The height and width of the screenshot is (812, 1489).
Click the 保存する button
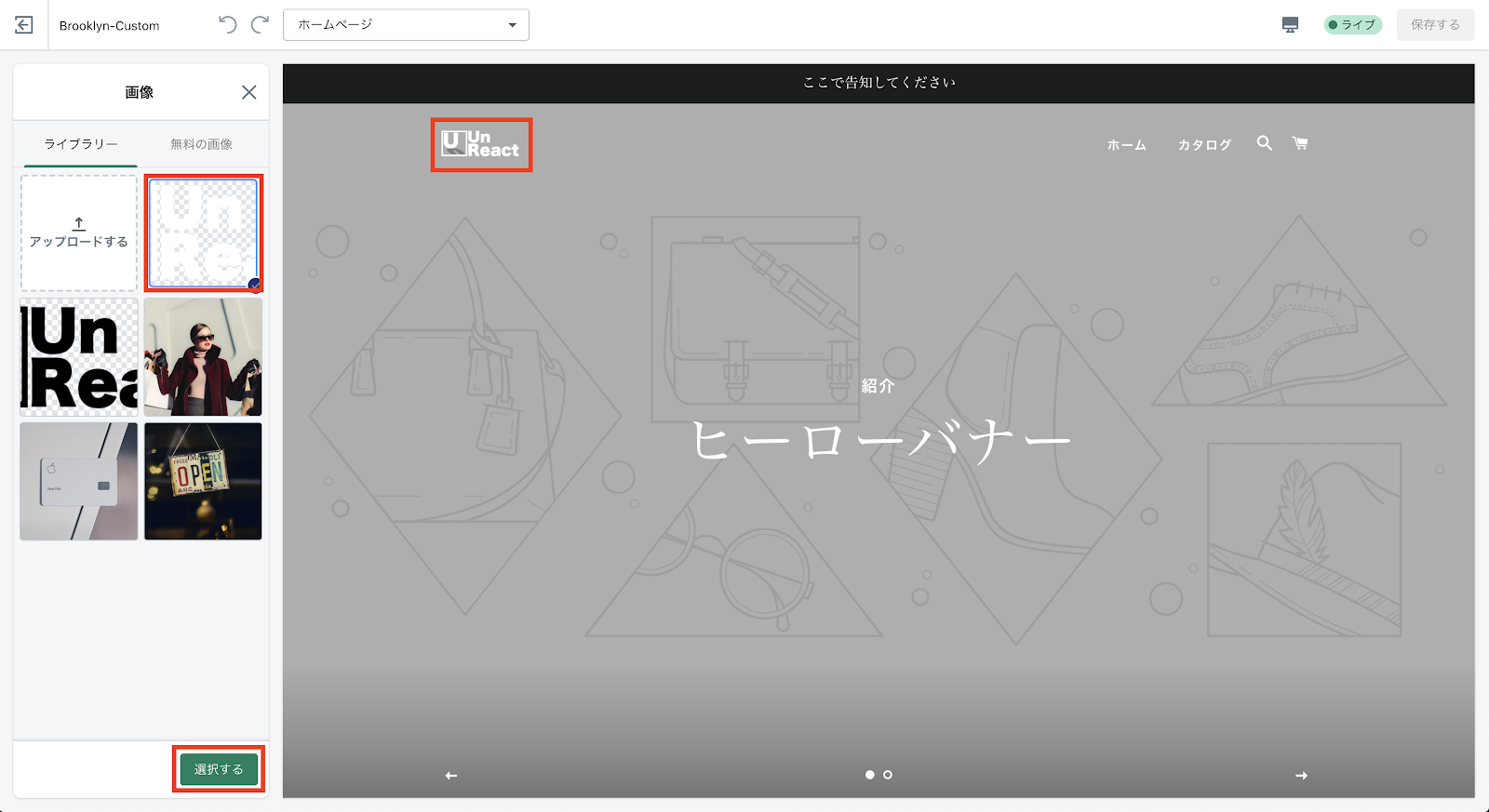(x=1434, y=25)
